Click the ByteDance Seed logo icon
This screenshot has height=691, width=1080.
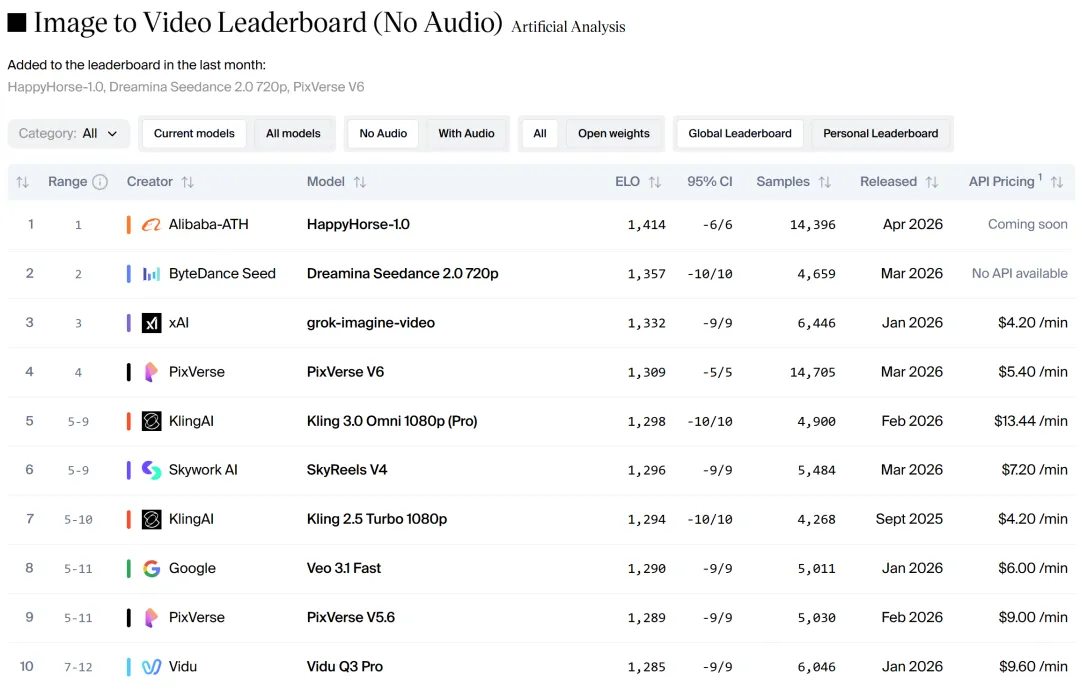coord(151,274)
